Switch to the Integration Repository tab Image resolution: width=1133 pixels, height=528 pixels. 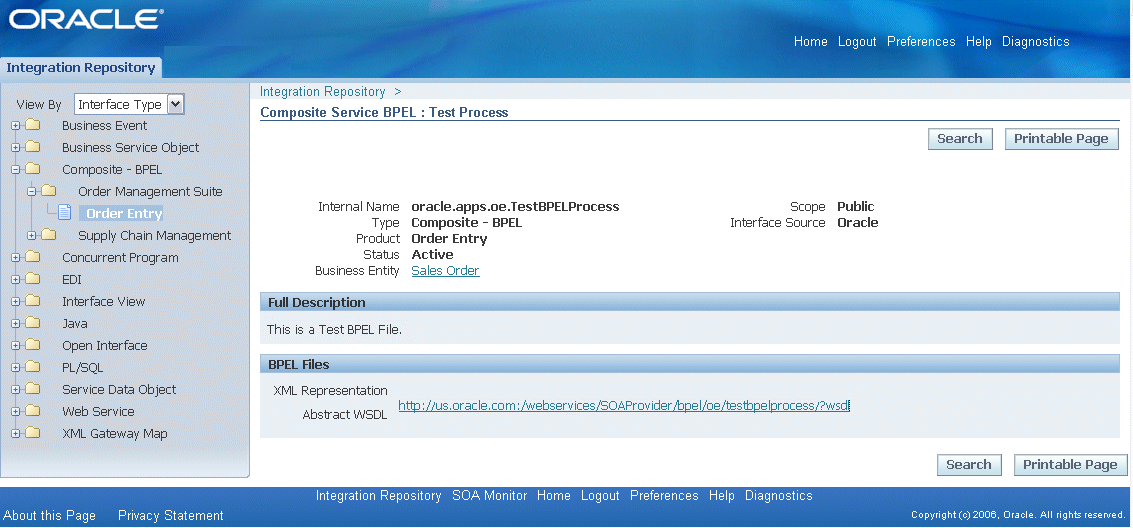pyautogui.click(x=81, y=68)
